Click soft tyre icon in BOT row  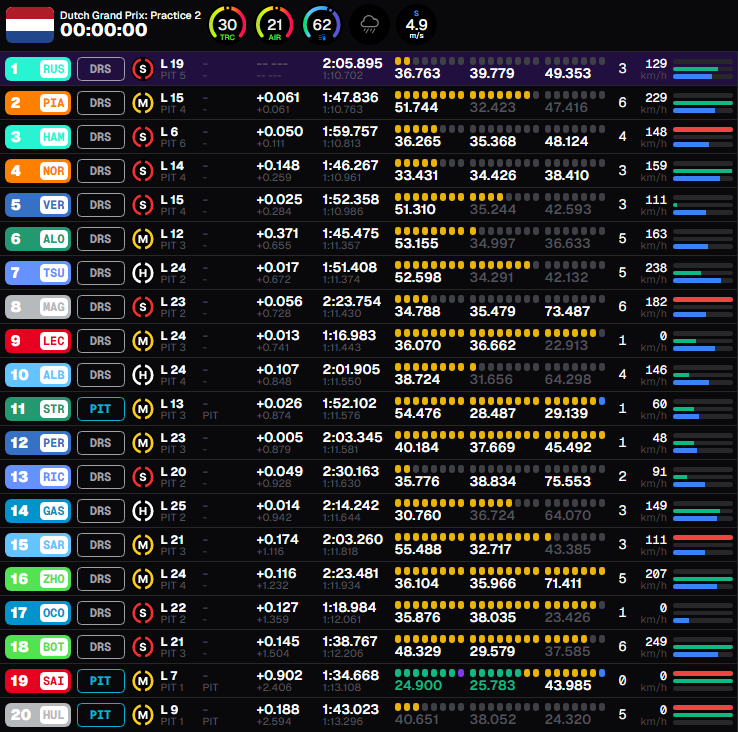(x=143, y=647)
